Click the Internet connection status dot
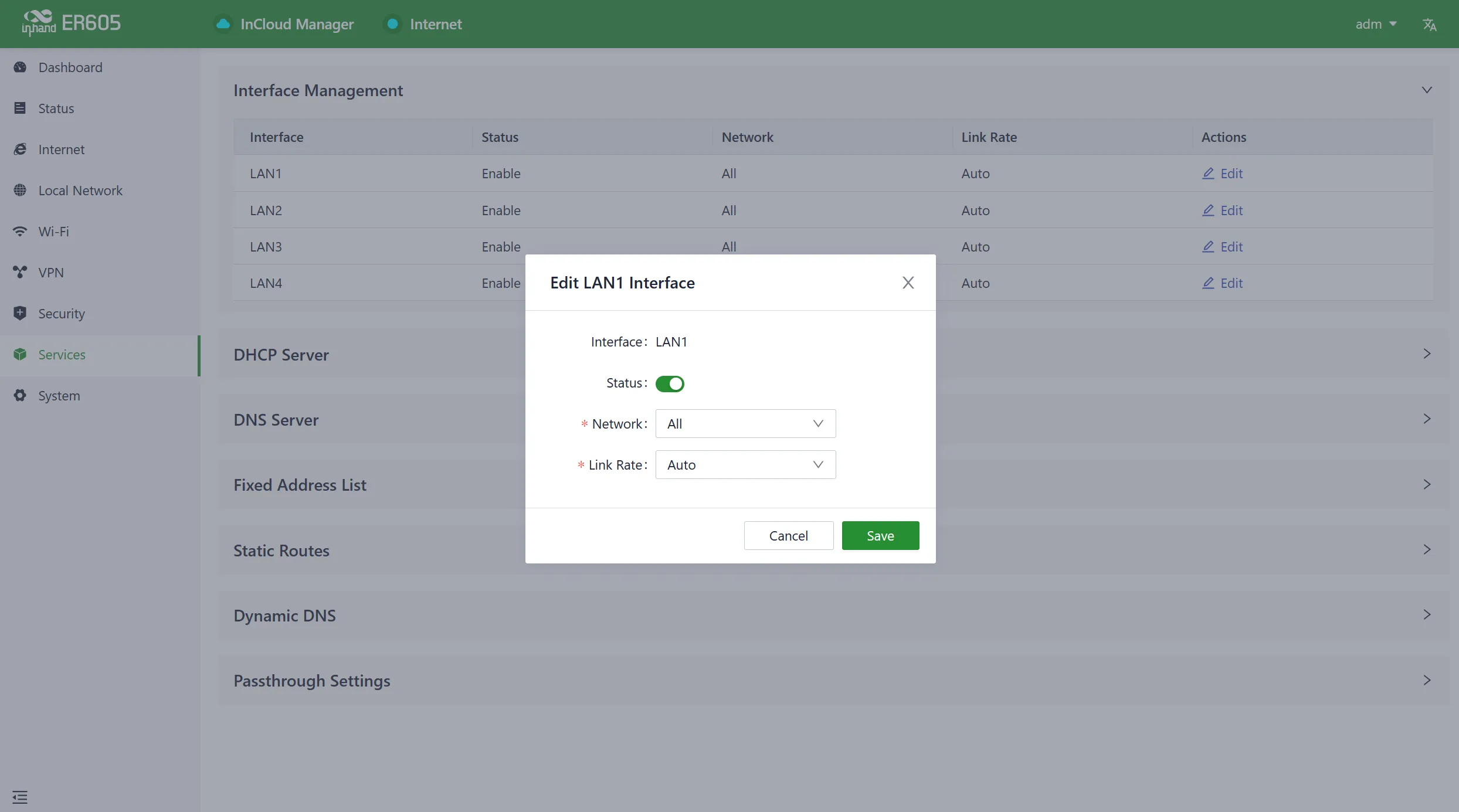The width and height of the screenshot is (1459, 812). [x=393, y=24]
